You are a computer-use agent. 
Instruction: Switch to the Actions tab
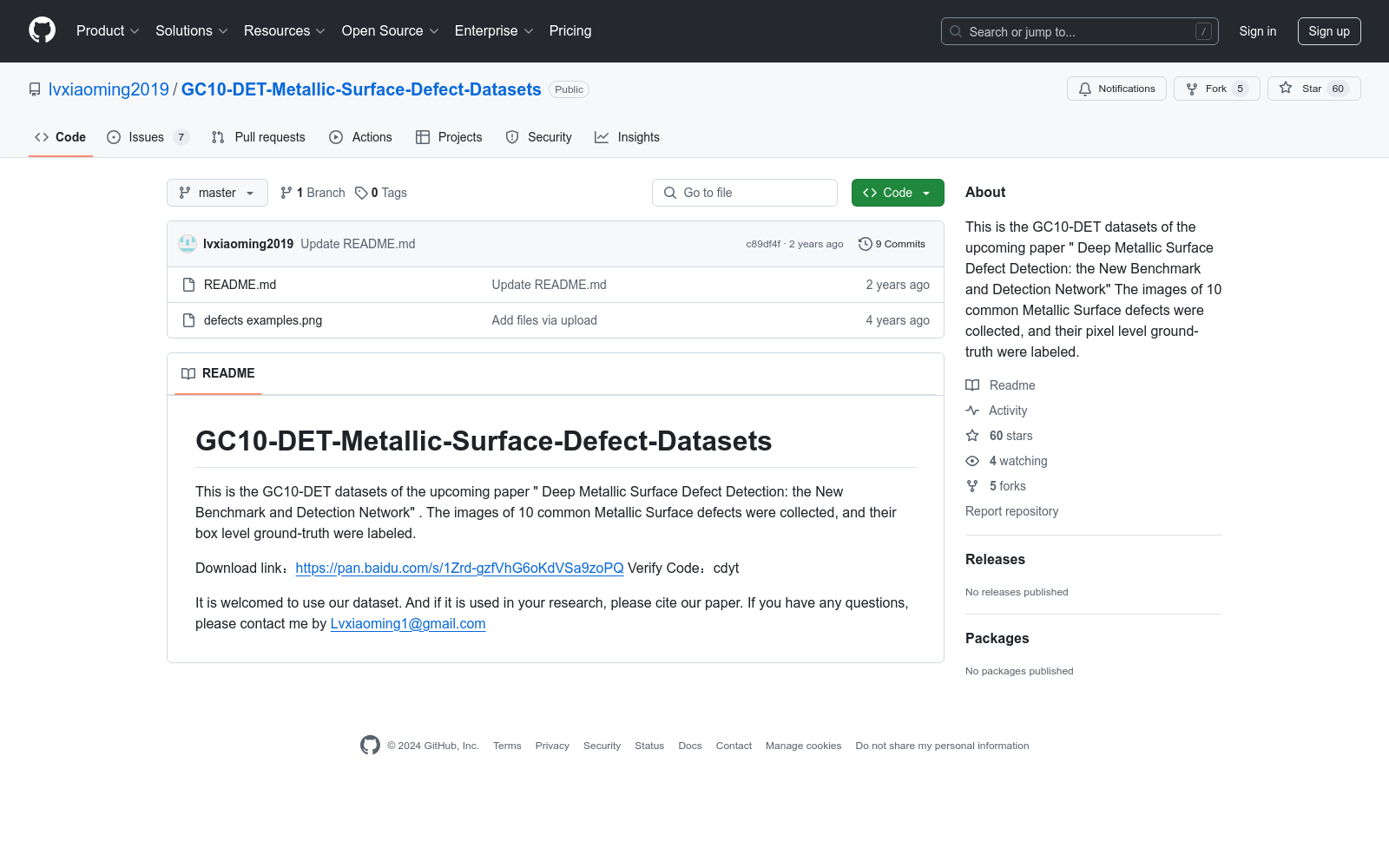[360, 137]
